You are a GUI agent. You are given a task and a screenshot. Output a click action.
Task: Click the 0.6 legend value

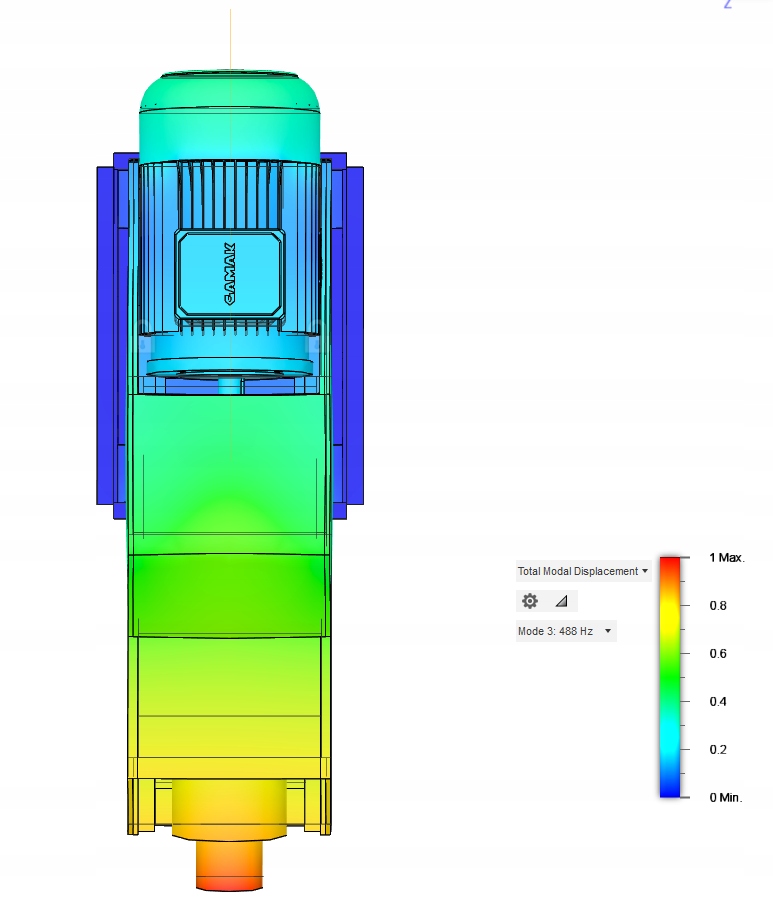tap(718, 654)
